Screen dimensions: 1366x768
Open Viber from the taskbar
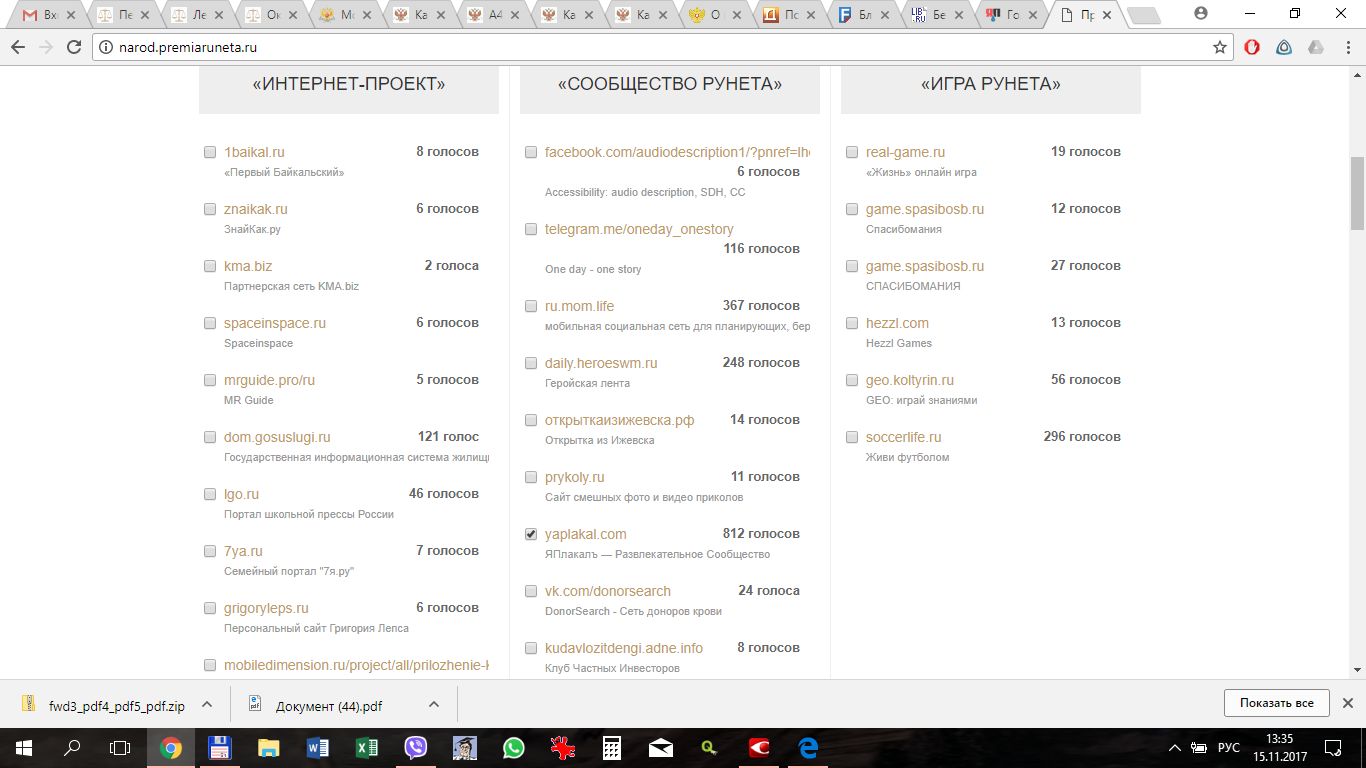(x=416, y=748)
